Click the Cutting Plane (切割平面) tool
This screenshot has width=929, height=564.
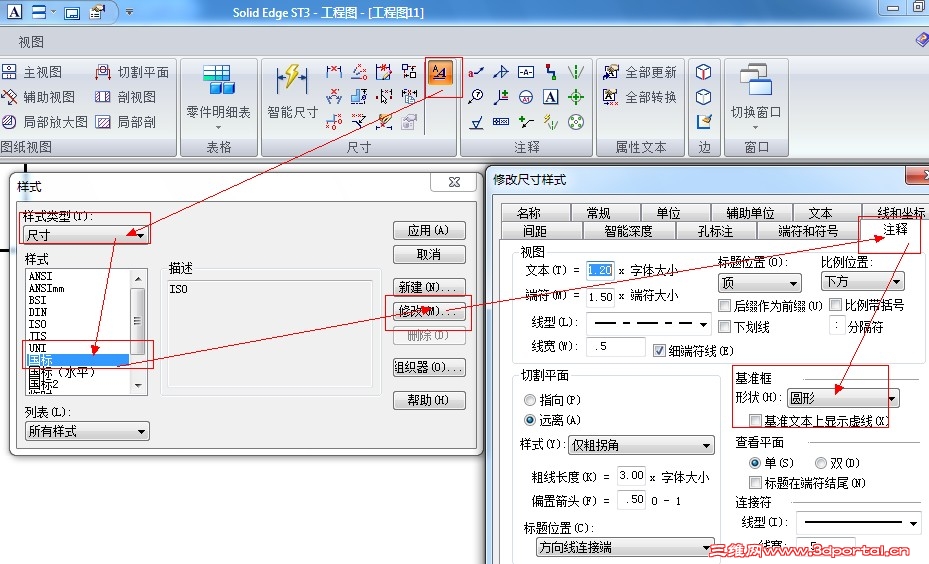point(132,72)
